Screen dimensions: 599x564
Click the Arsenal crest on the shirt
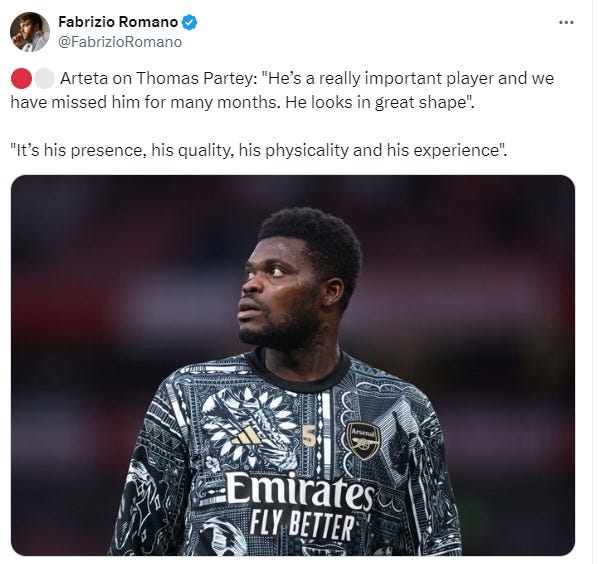363,441
